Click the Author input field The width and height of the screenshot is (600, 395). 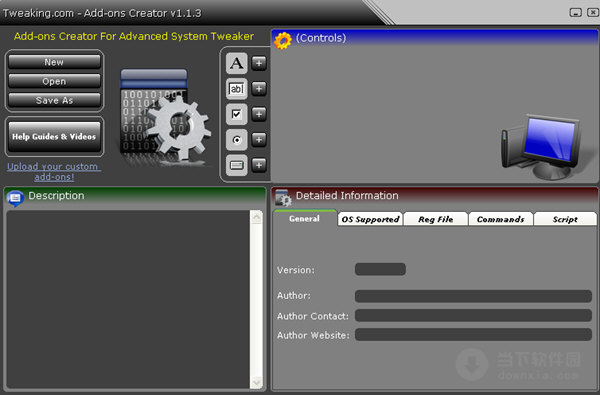point(473,296)
